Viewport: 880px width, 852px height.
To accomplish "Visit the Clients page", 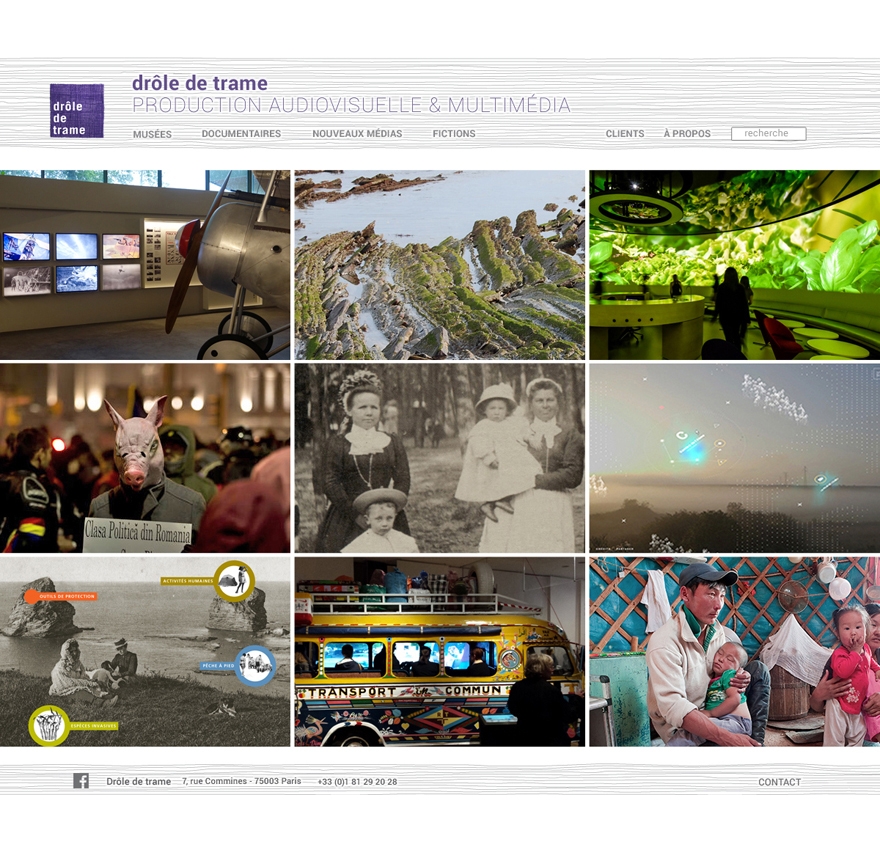I will (625, 134).
